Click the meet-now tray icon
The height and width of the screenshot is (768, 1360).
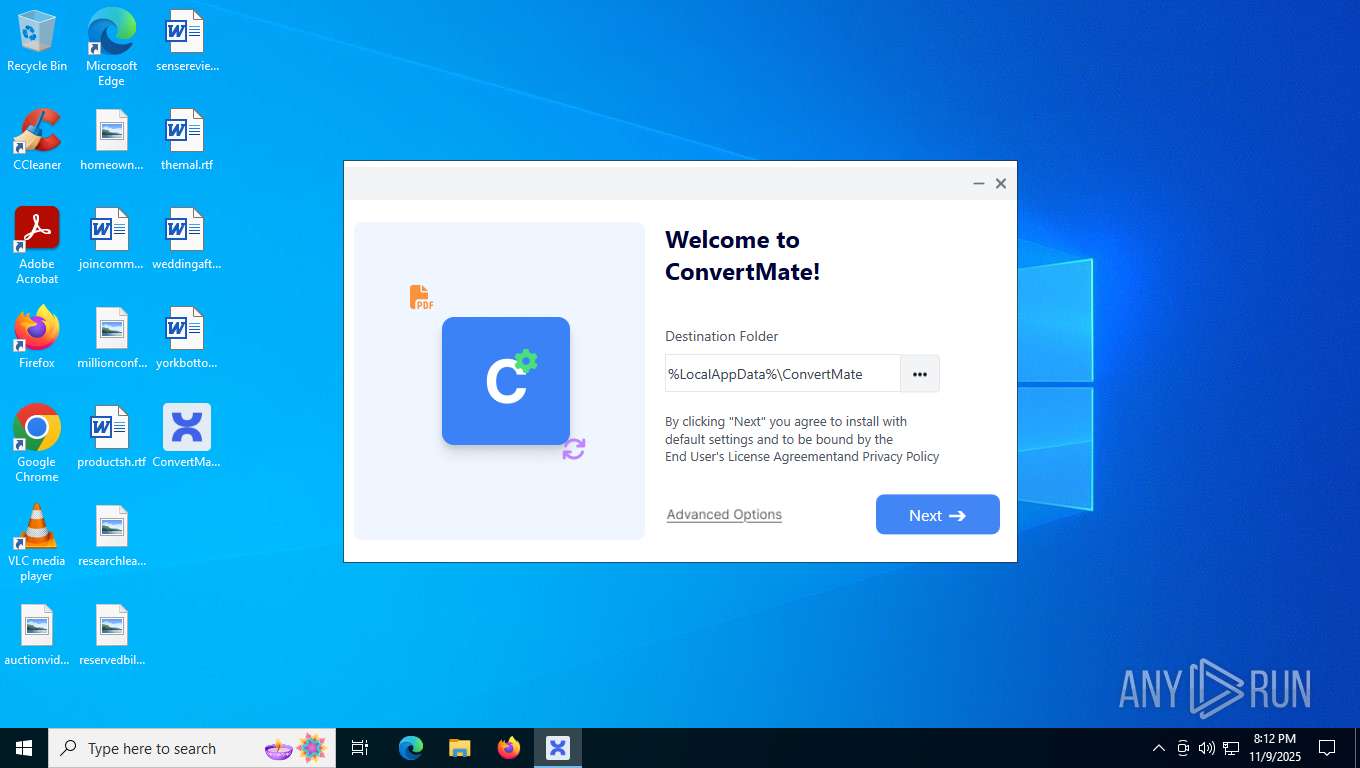point(1183,748)
